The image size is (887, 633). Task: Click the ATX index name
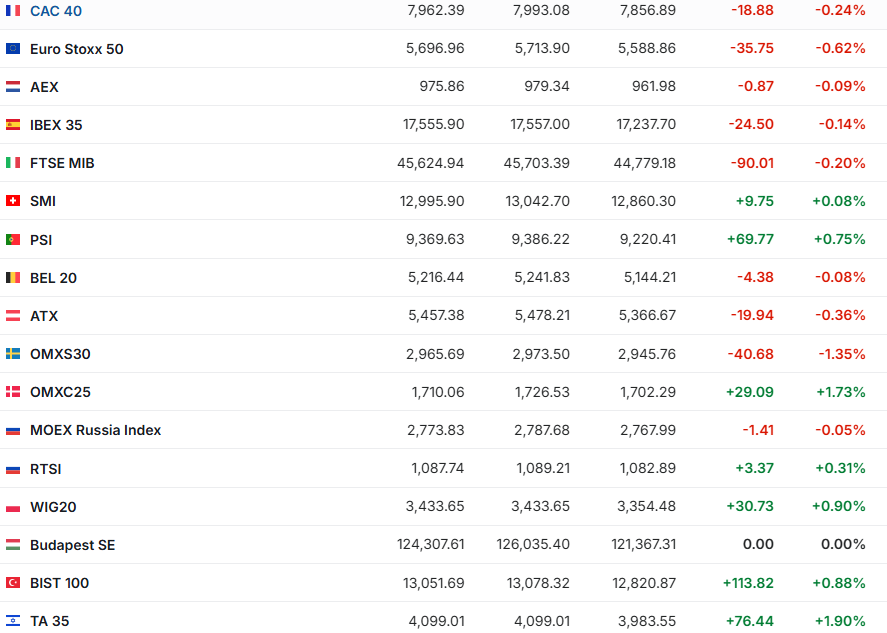[44, 316]
